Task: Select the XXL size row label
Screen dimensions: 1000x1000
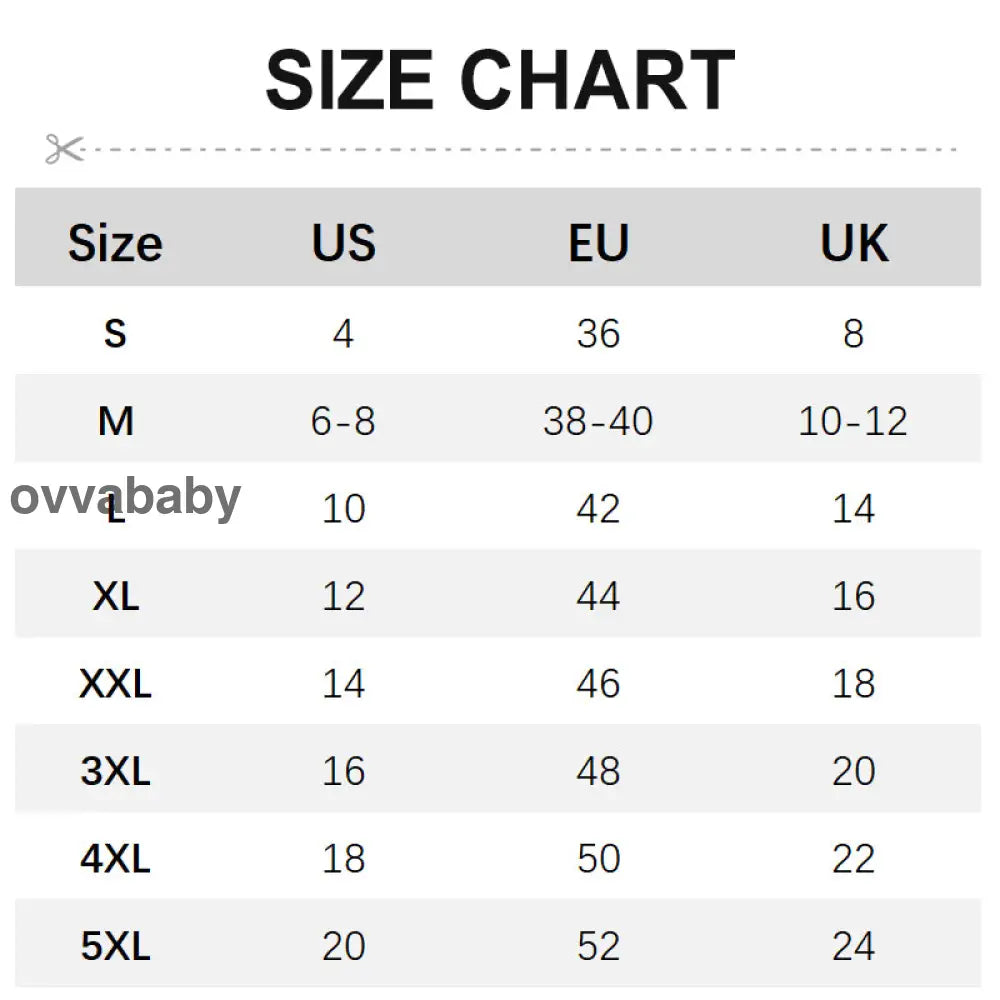Action: (115, 684)
